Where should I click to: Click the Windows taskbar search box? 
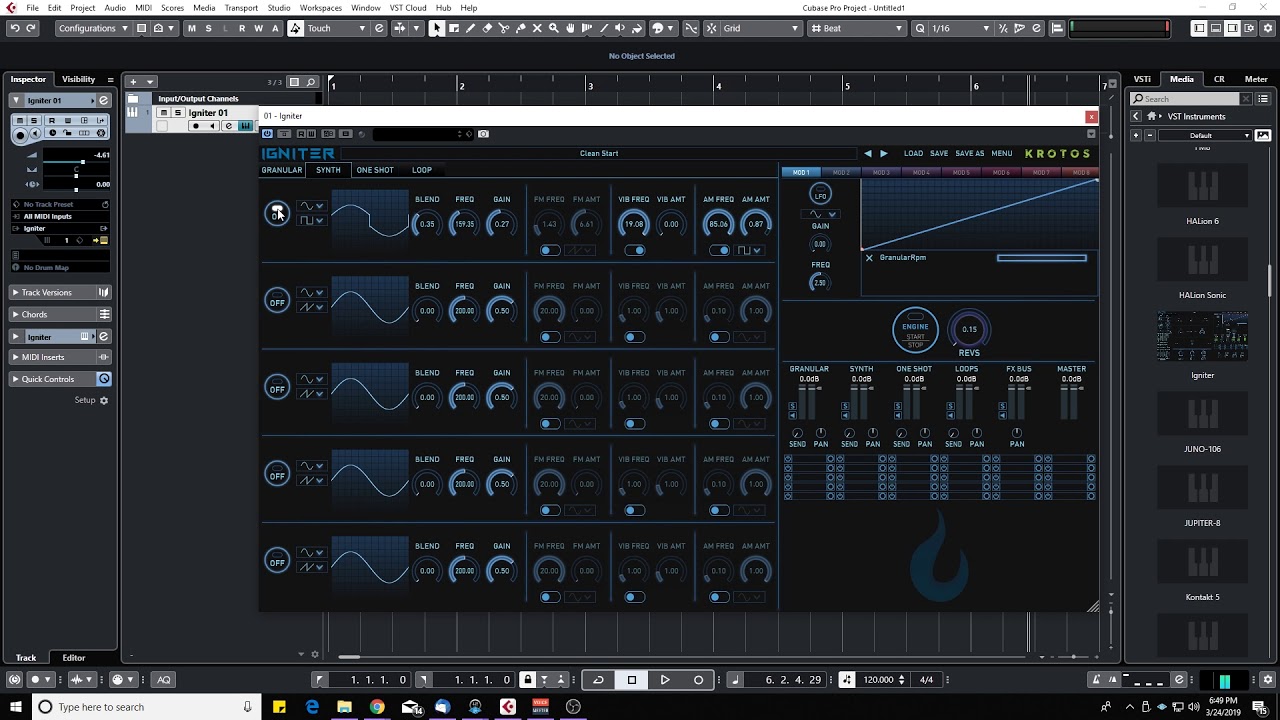[145, 707]
